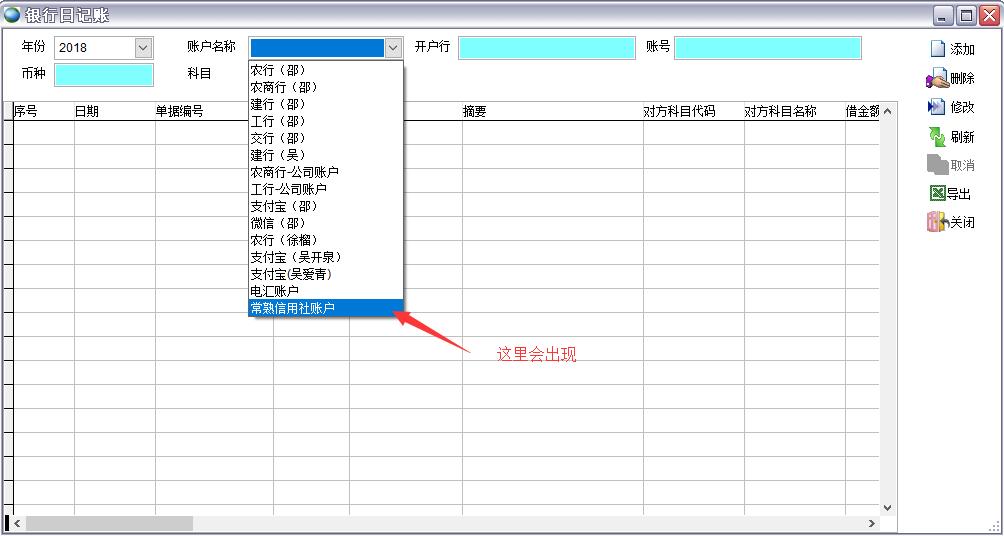This screenshot has width=1004, height=536.
Task: Click into the 账号 input field
Action: click(x=767, y=47)
